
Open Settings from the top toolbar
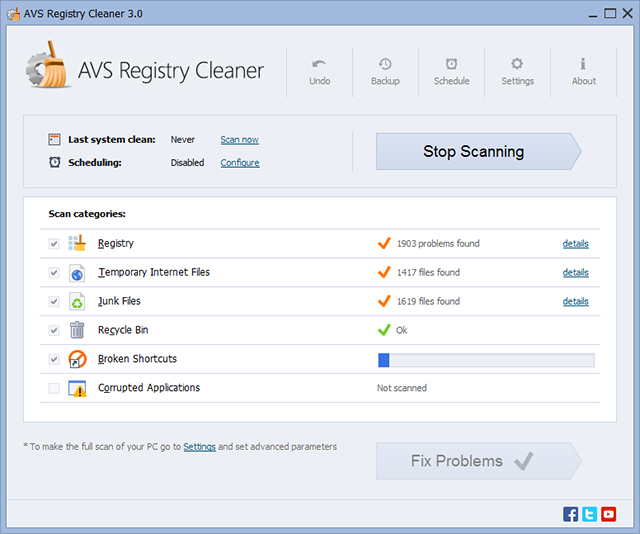[518, 72]
